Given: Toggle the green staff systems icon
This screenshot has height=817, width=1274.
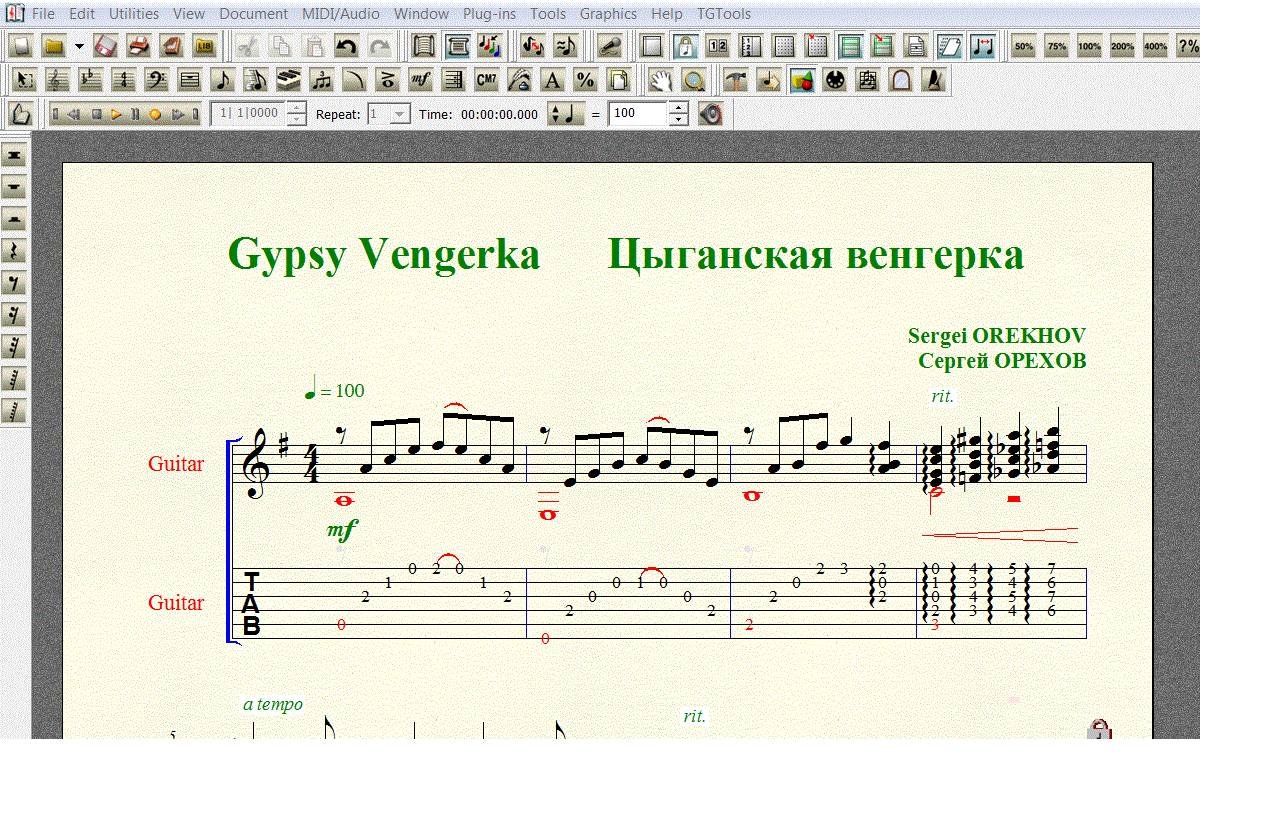Looking at the screenshot, I should coord(850,46).
